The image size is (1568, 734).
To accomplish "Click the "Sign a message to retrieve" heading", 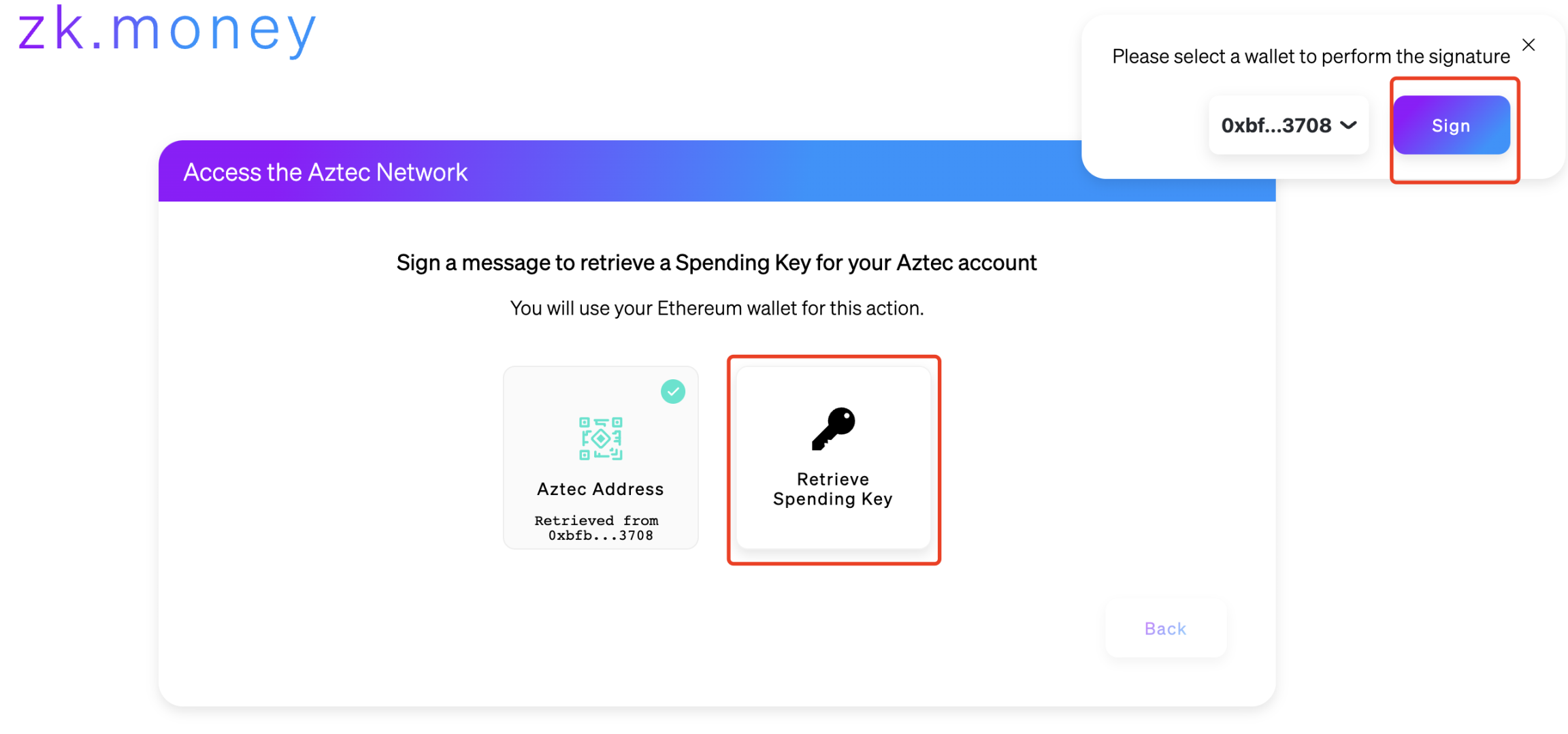I will tap(717, 263).
